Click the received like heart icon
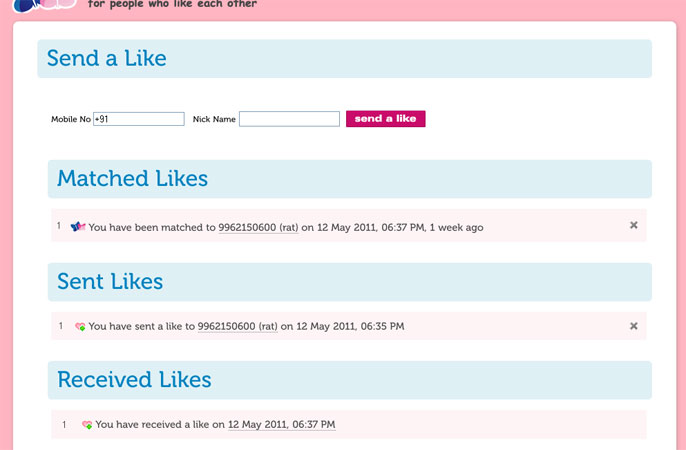Viewport: 686px width, 450px height. [x=87, y=425]
